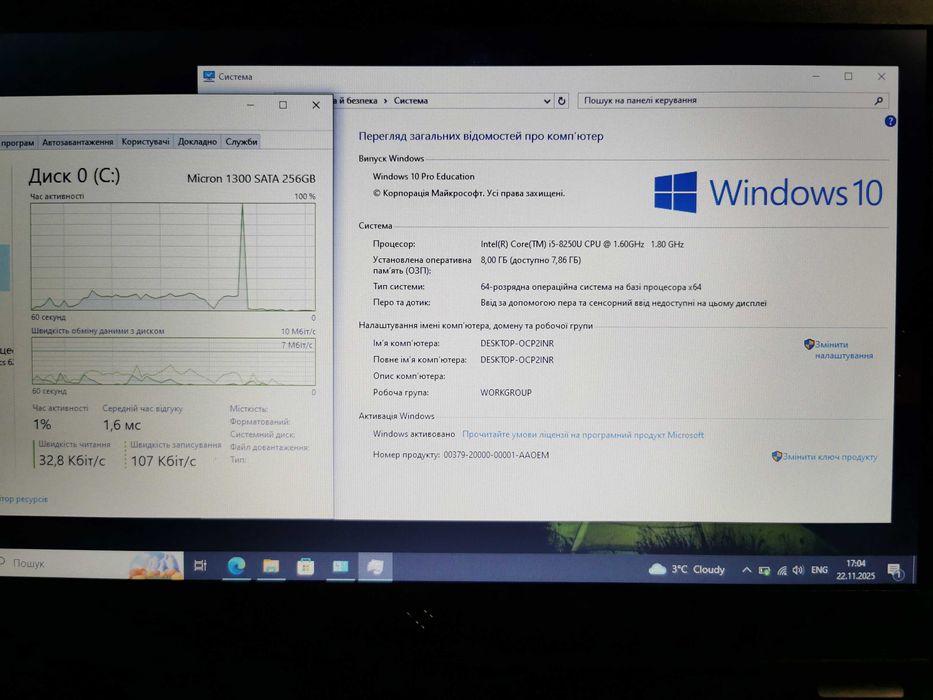
Task: Click the Система window title icon
Action: [x=209, y=76]
